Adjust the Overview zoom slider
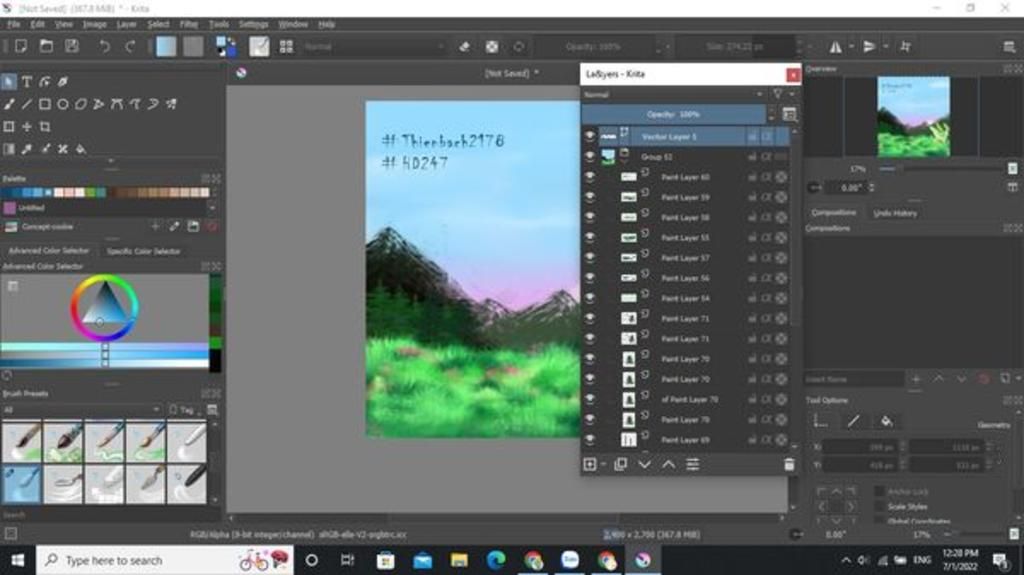 click(x=944, y=169)
